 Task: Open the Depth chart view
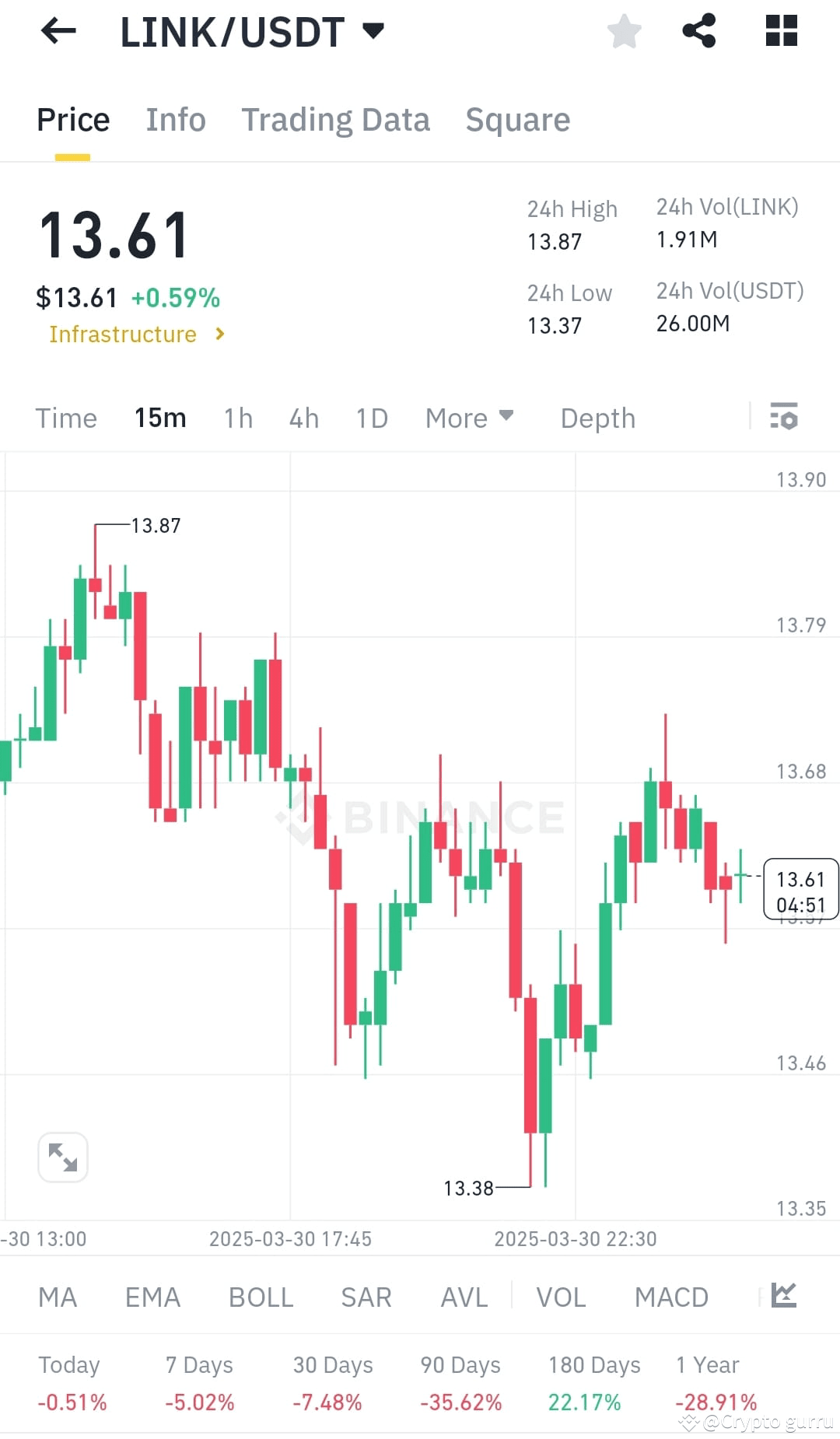tap(597, 418)
